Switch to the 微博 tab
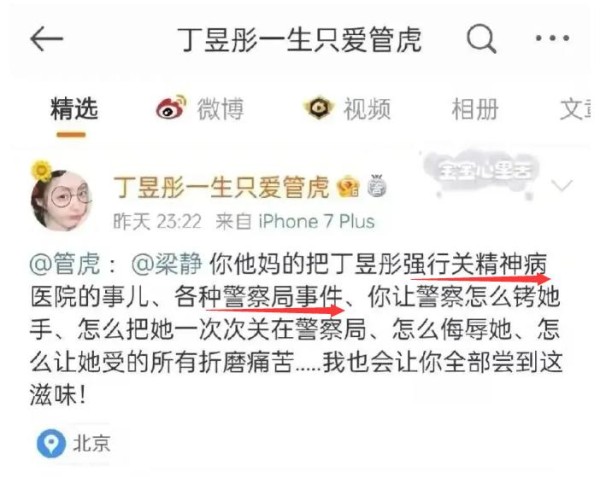The width and height of the screenshot is (600, 477). click(220, 109)
